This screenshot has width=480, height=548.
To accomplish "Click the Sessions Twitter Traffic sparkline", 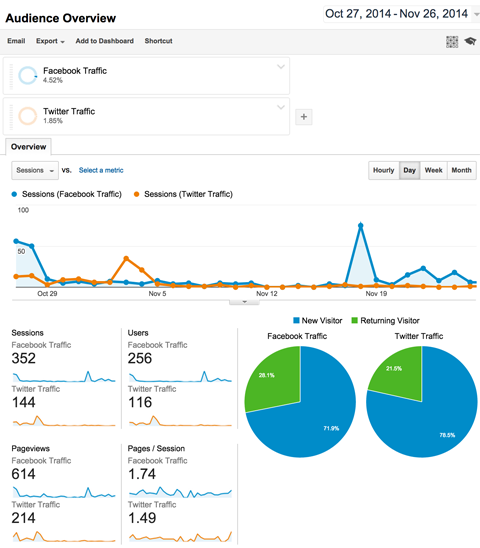I will click(x=64, y=421).
